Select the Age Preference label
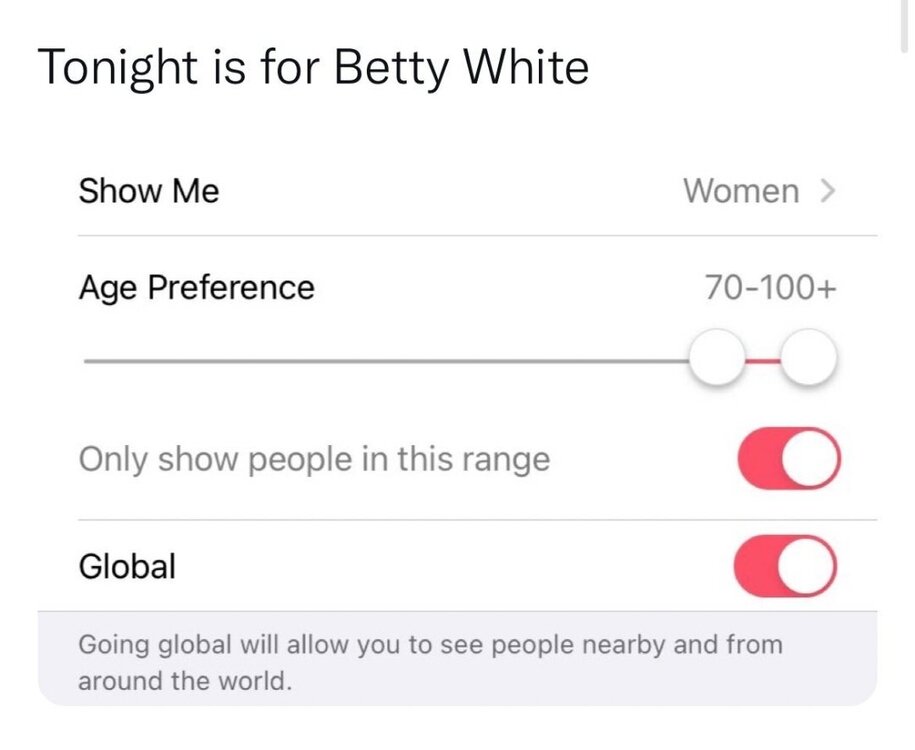The image size is (915, 750). [x=196, y=288]
